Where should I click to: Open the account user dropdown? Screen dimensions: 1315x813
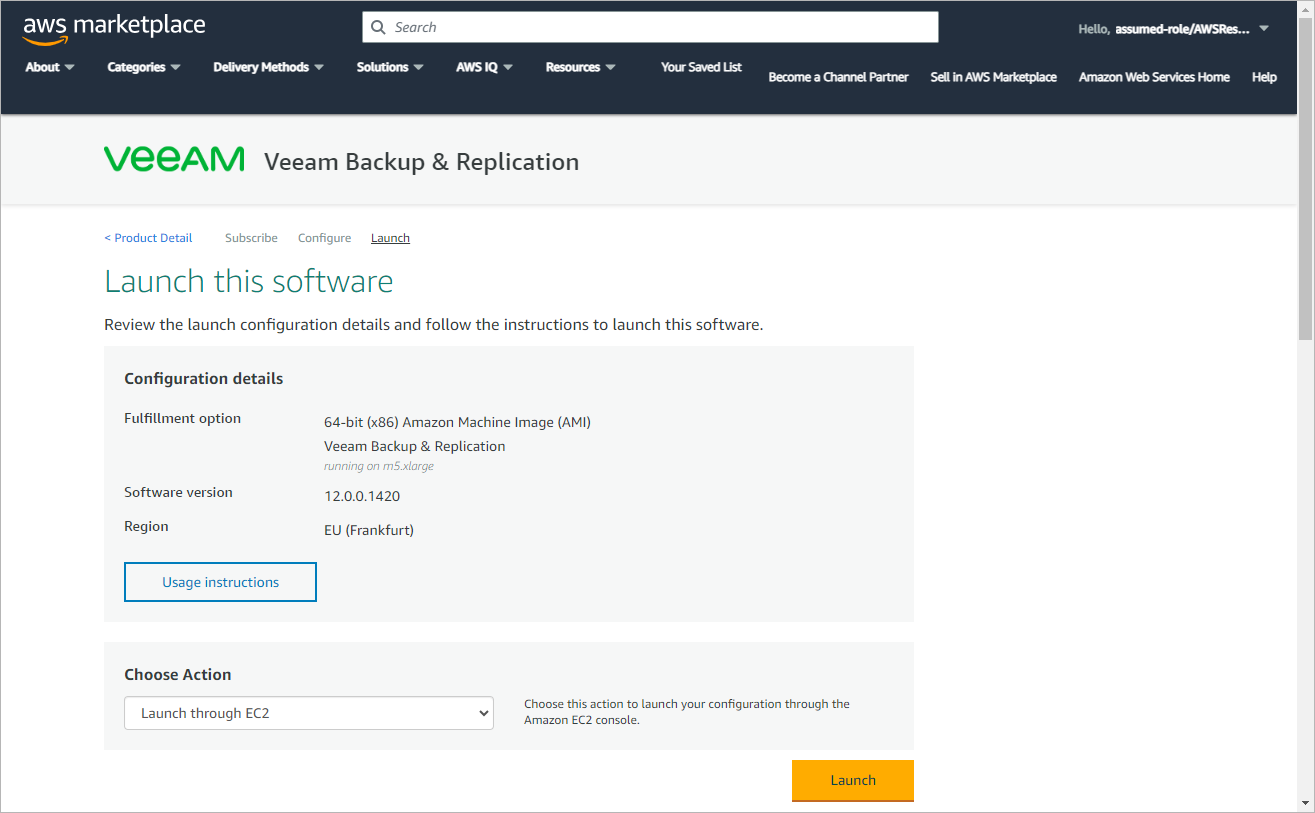(1174, 29)
